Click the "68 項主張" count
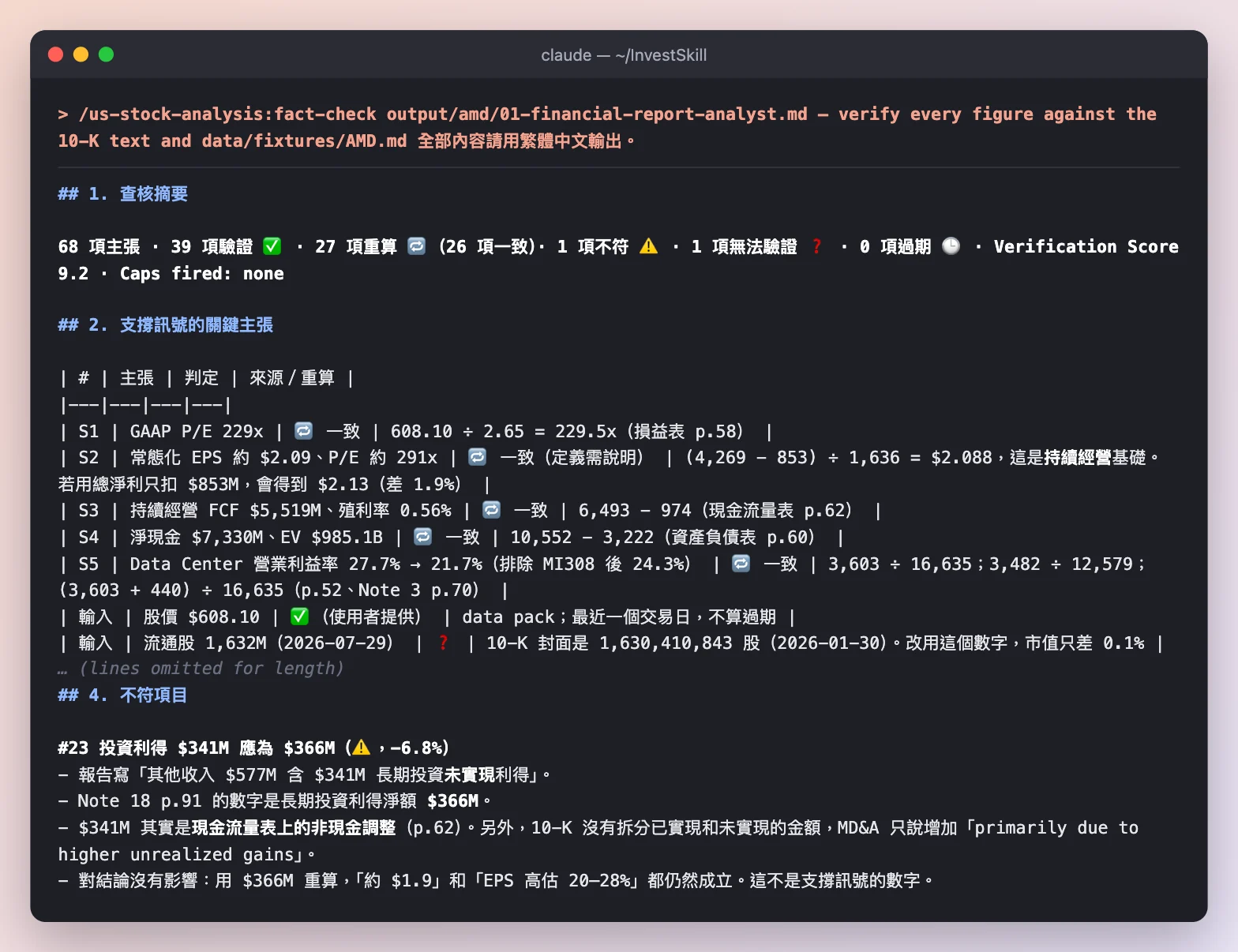The image size is (1238, 952). [x=99, y=246]
